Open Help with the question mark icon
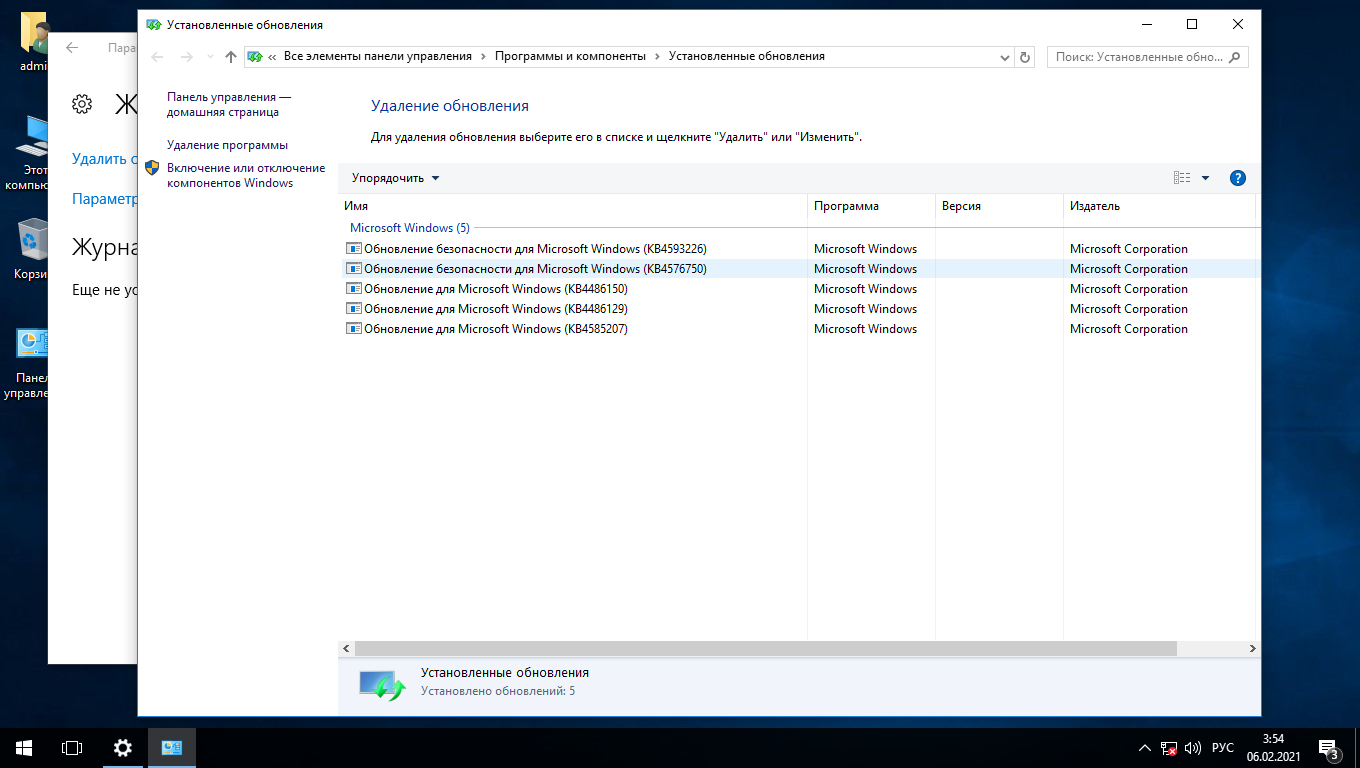Image resolution: width=1360 pixels, height=768 pixels. tap(1237, 178)
